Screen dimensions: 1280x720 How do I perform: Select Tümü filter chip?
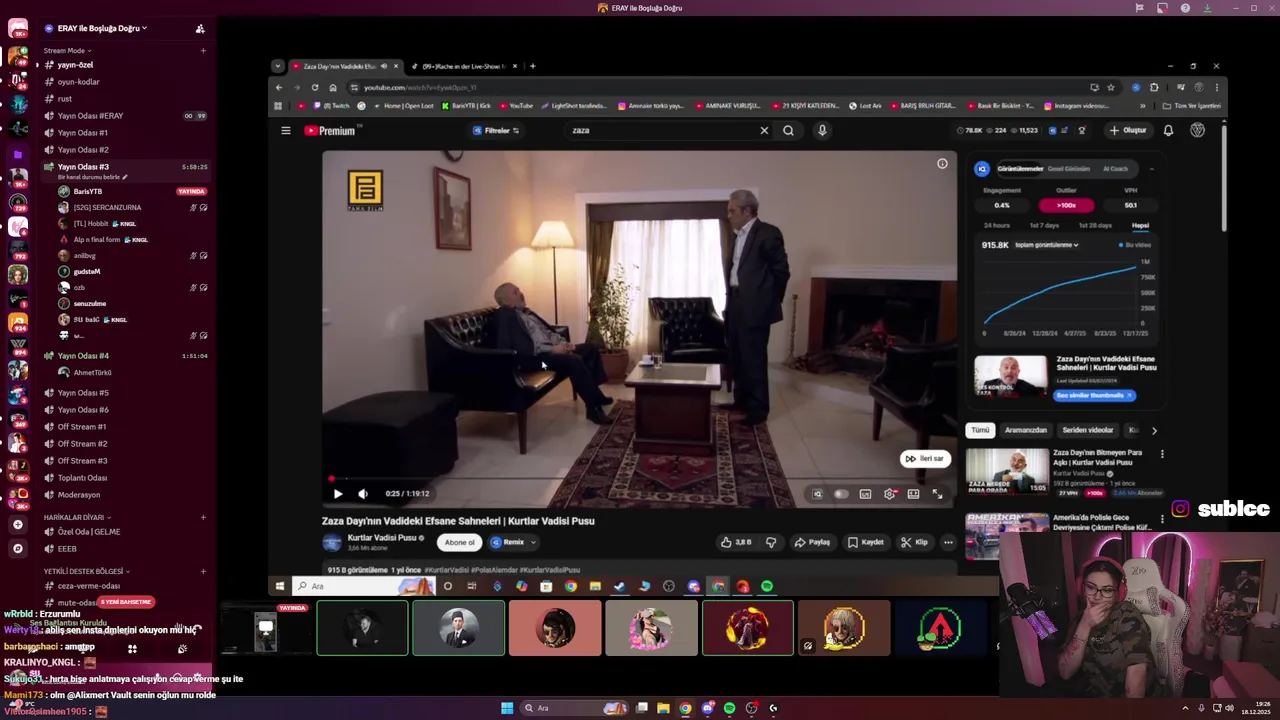980,430
